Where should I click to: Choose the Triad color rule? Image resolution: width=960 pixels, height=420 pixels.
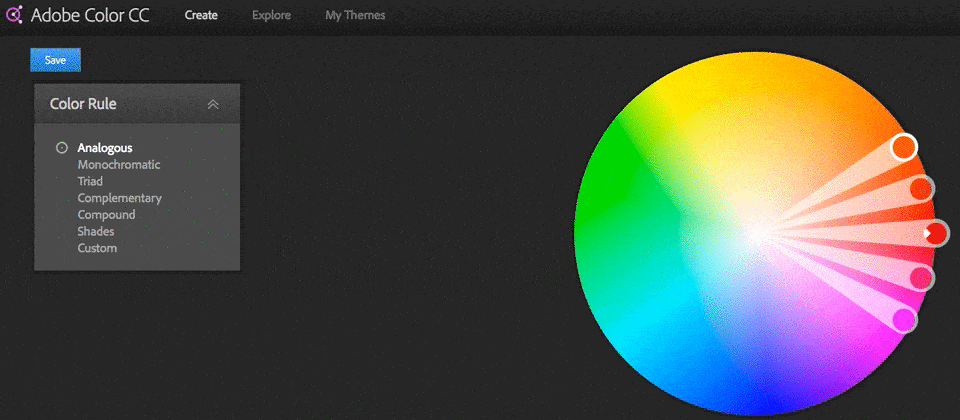pos(90,181)
